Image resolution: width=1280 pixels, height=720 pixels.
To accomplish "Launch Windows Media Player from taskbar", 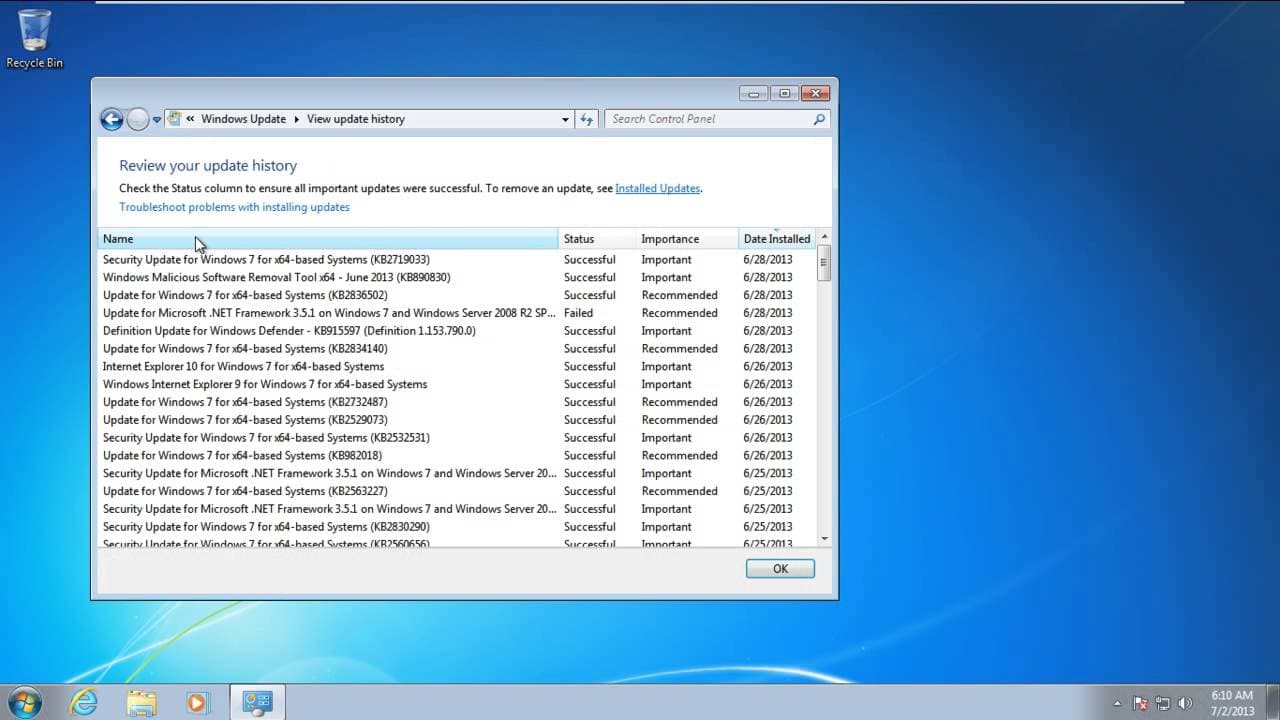I will coord(197,702).
